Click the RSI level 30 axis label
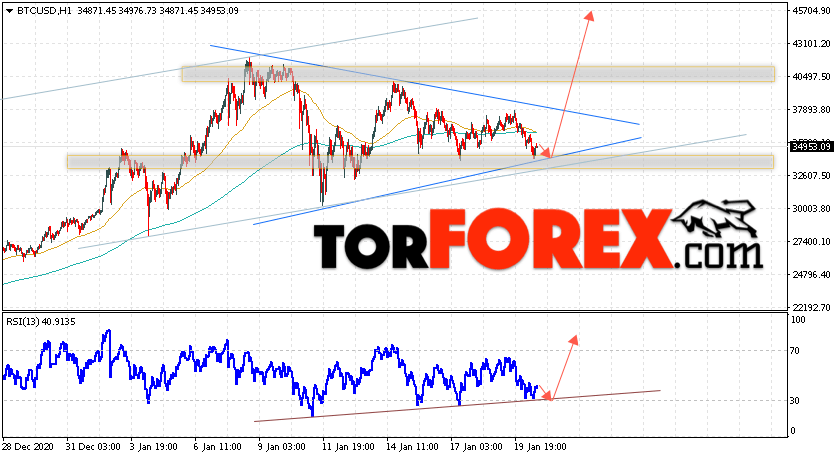This screenshot has width=838, height=458. 795,401
